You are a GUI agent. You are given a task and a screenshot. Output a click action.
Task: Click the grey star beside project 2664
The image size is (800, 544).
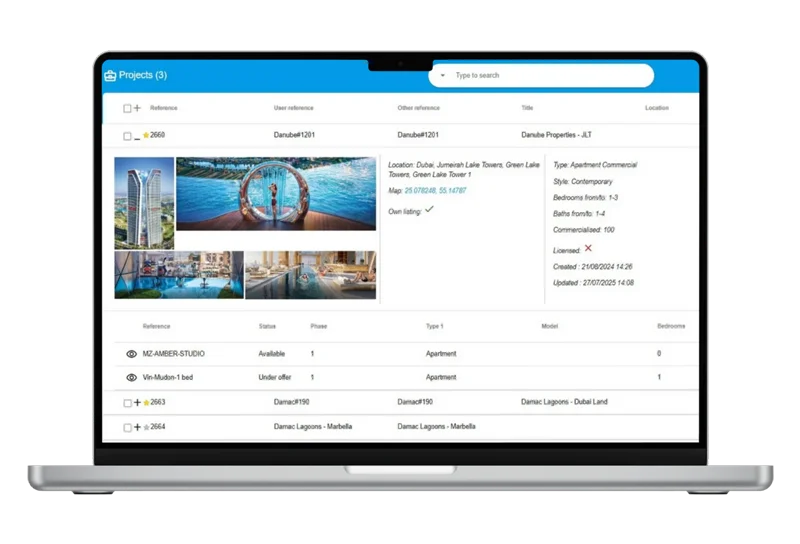pos(146,427)
